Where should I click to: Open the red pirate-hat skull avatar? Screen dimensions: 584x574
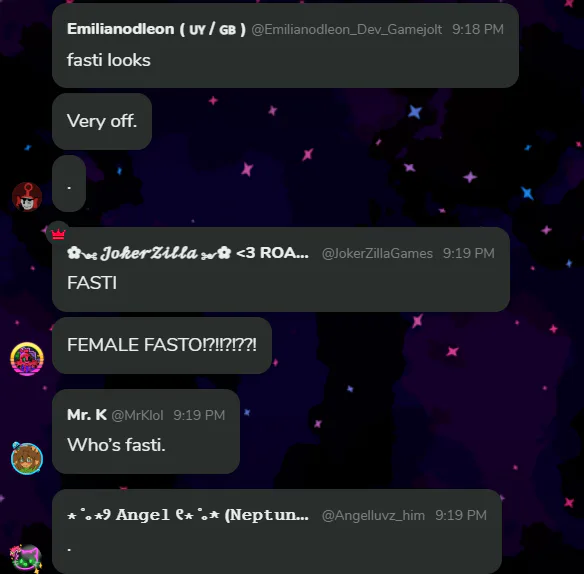(x=27, y=197)
